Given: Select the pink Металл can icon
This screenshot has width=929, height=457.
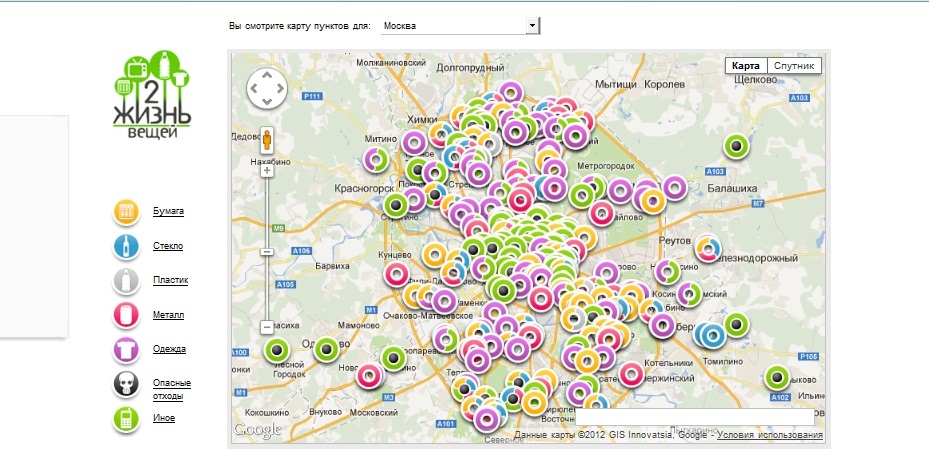Looking at the screenshot, I should pyautogui.click(x=125, y=315).
